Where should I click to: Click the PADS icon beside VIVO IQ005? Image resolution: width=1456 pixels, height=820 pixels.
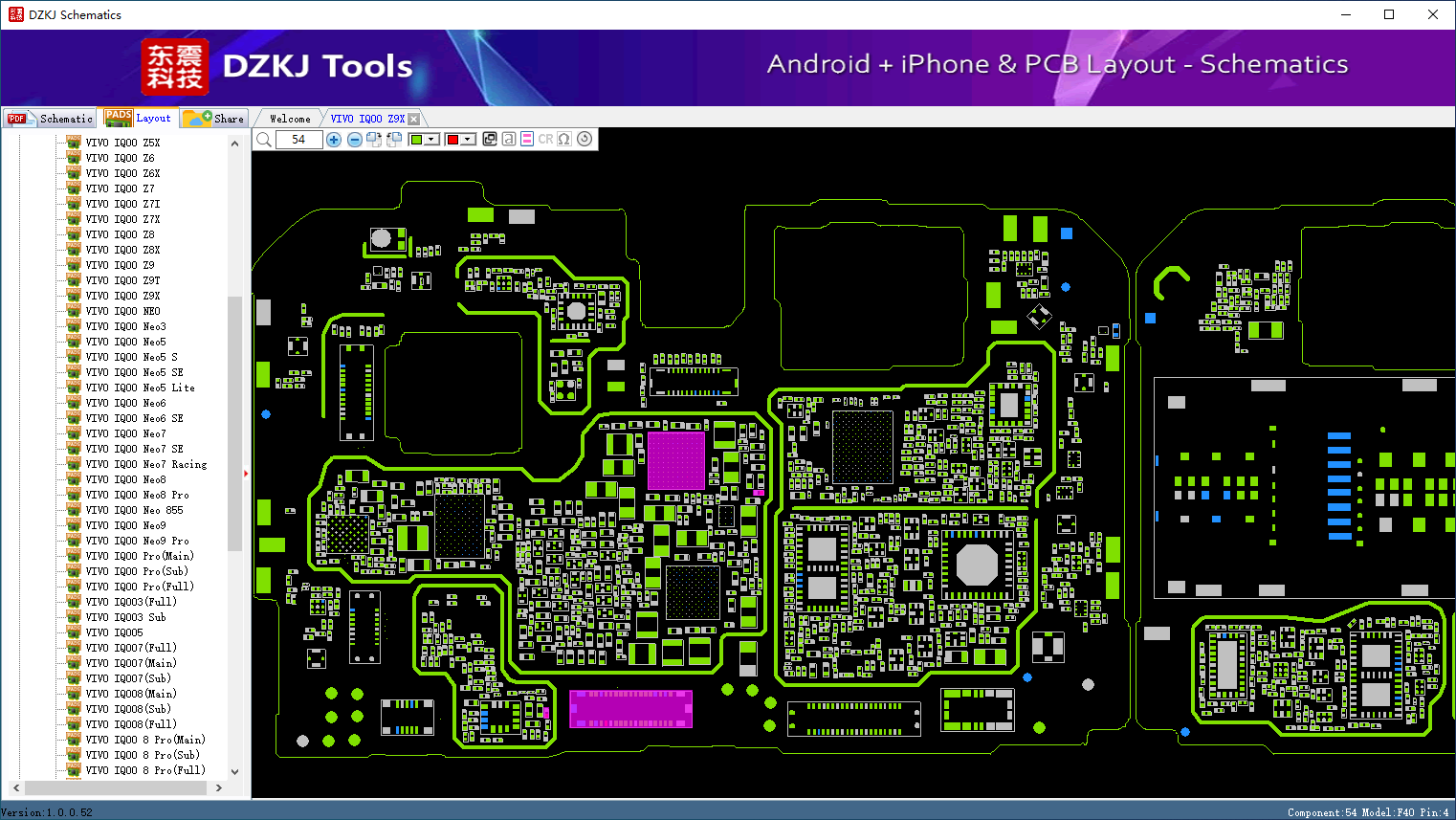74,632
